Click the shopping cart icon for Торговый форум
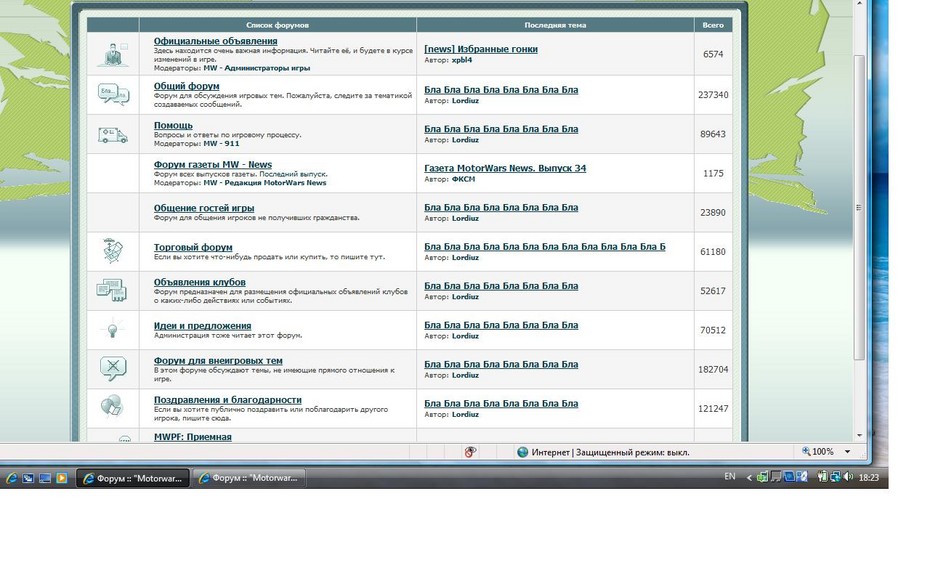The image size is (930, 581). click(x=113, y=251)
